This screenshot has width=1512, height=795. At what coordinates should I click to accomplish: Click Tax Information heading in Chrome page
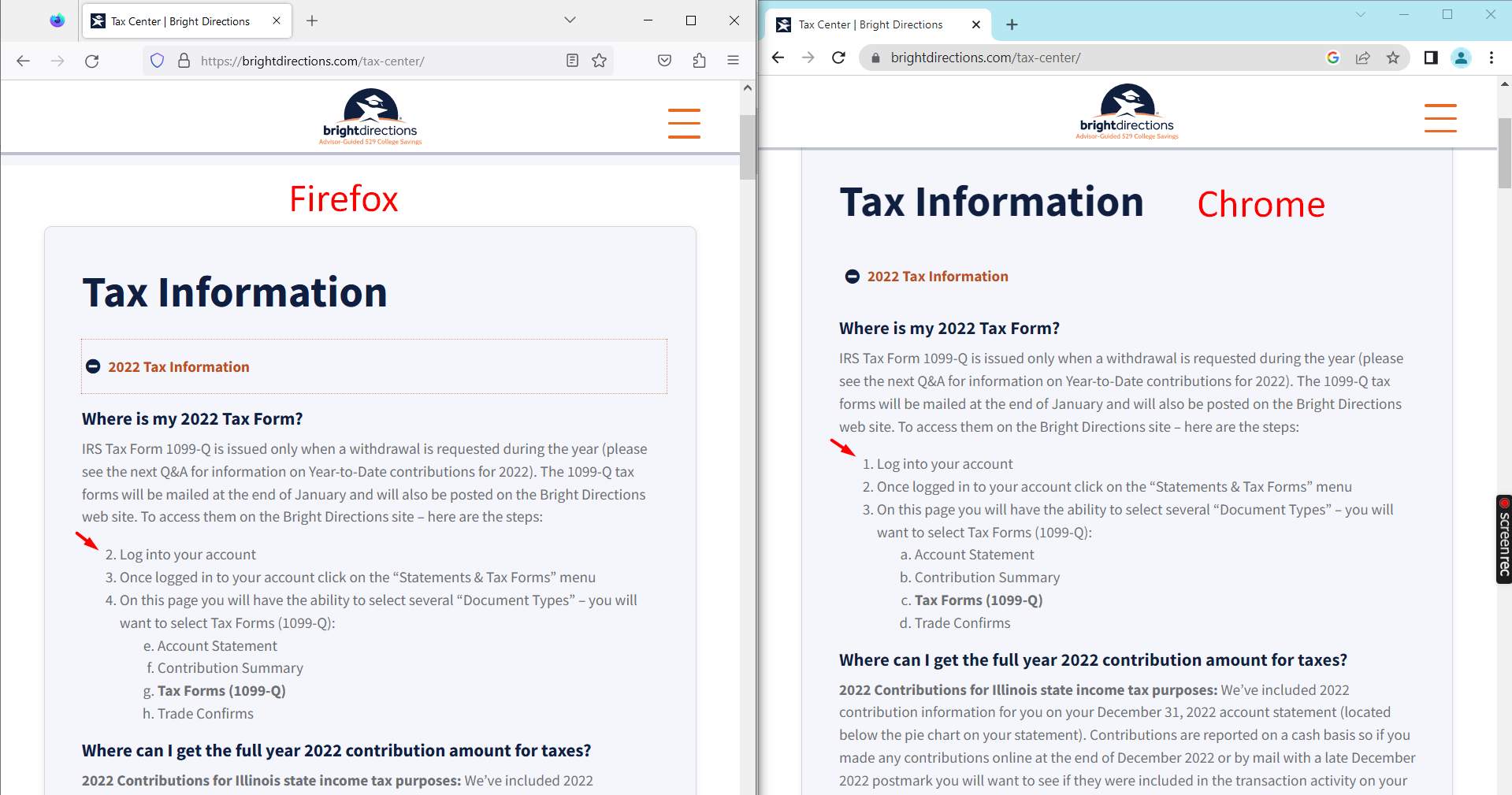click(x=991, y=202)
